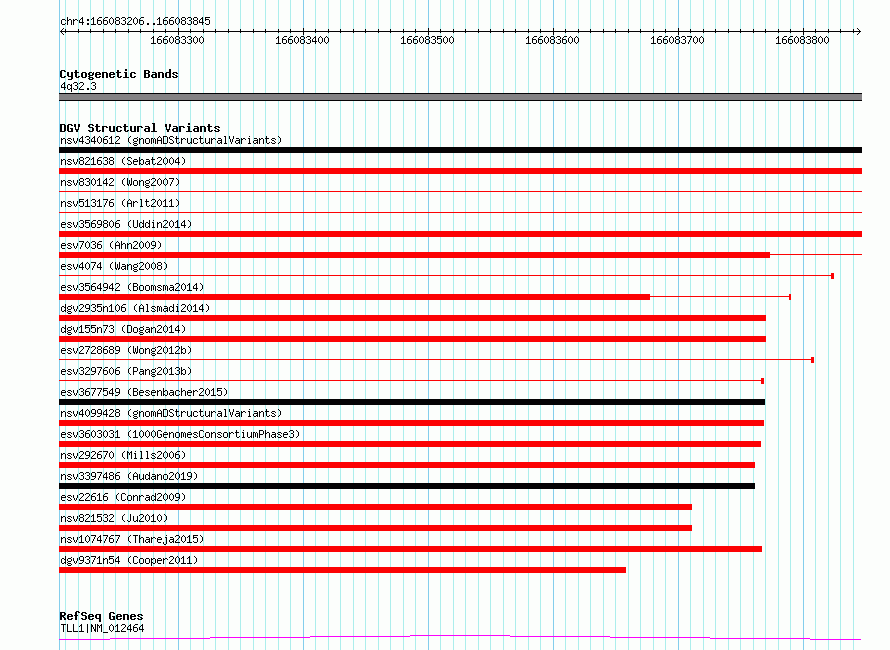The image size is (890, 650).
Task: Click ruler position 166083500
Action: coord(427,40)
